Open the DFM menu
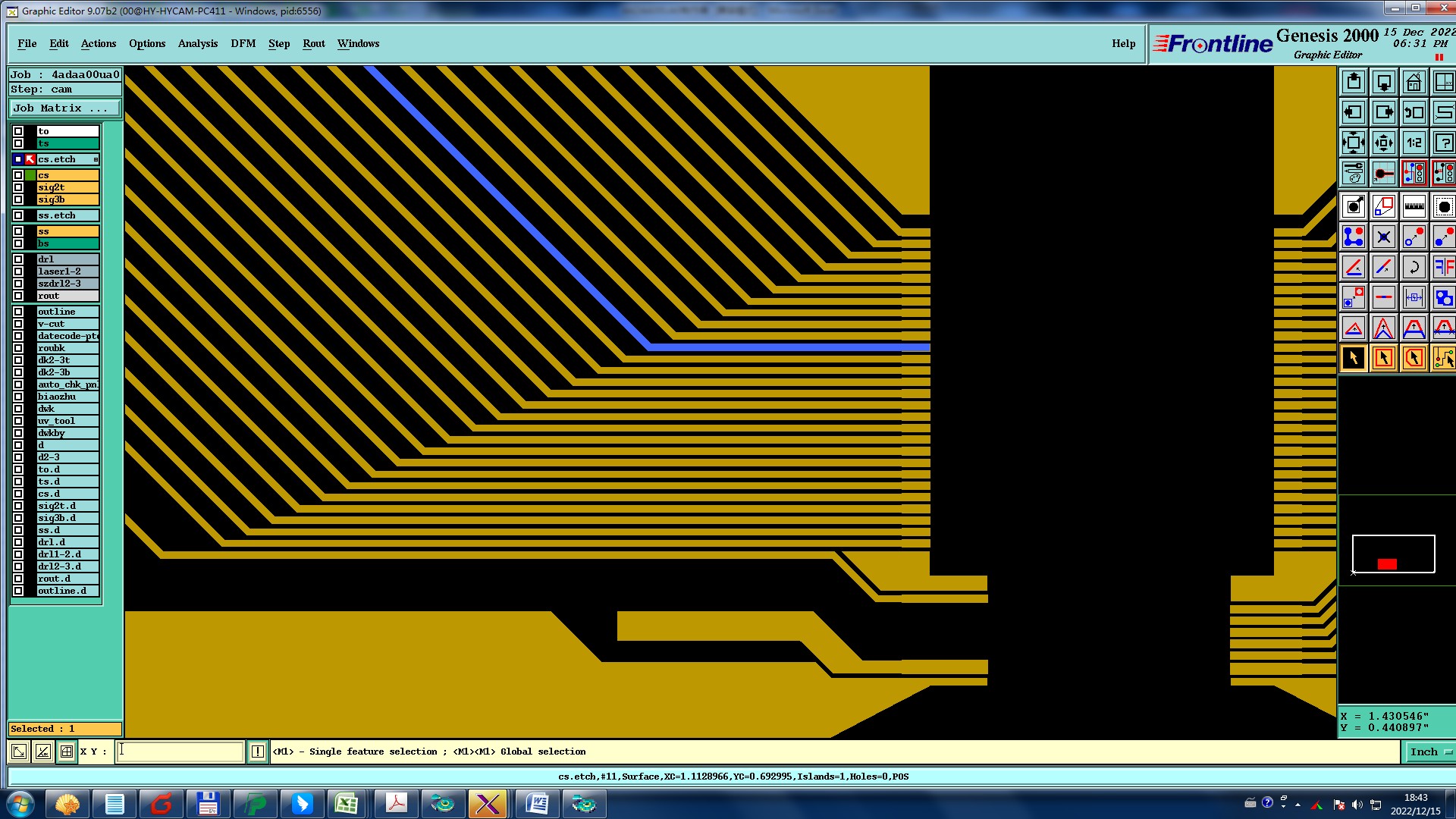 [243, 43]
